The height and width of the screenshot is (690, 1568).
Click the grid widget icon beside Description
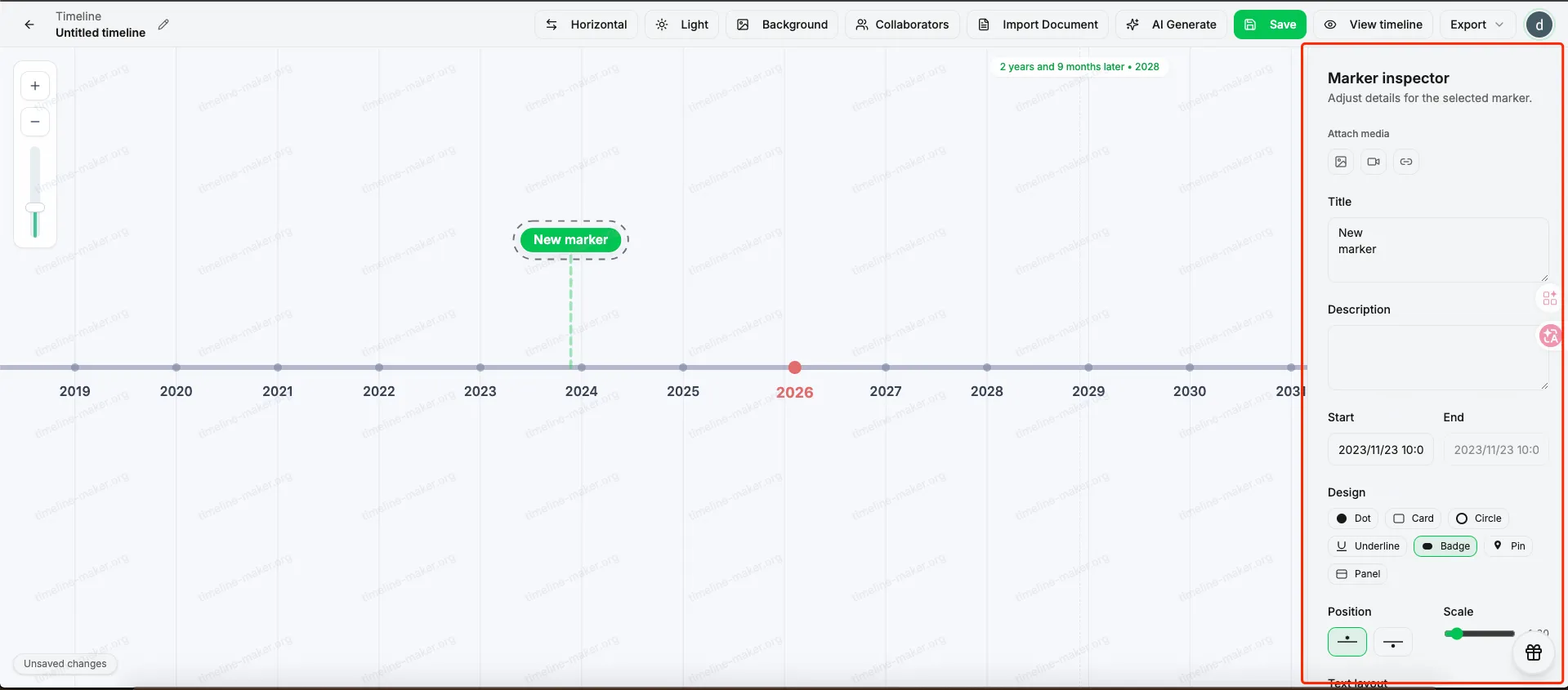(x=1550, y=298)
